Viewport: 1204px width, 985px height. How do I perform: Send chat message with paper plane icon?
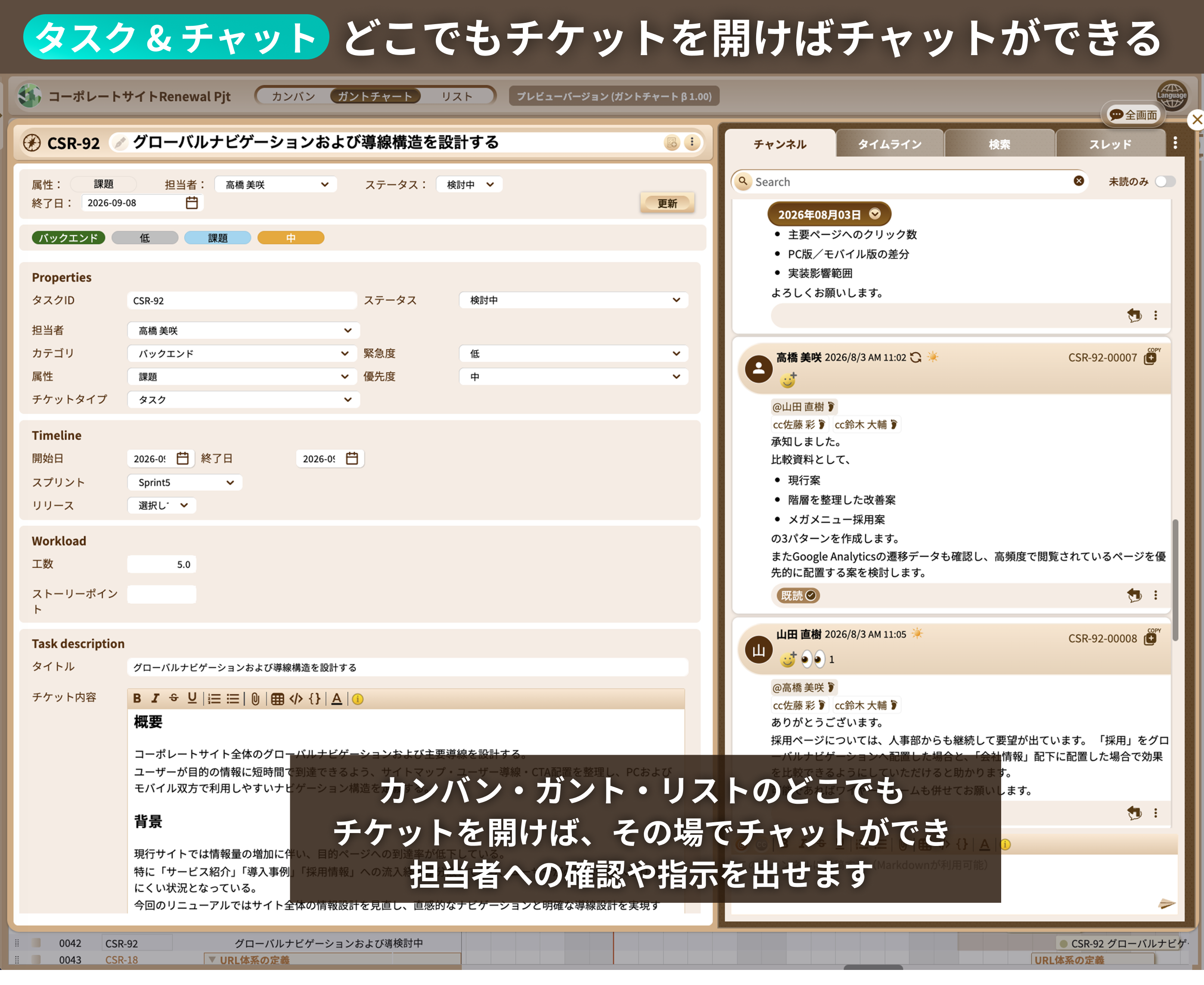pos(1167,903)
